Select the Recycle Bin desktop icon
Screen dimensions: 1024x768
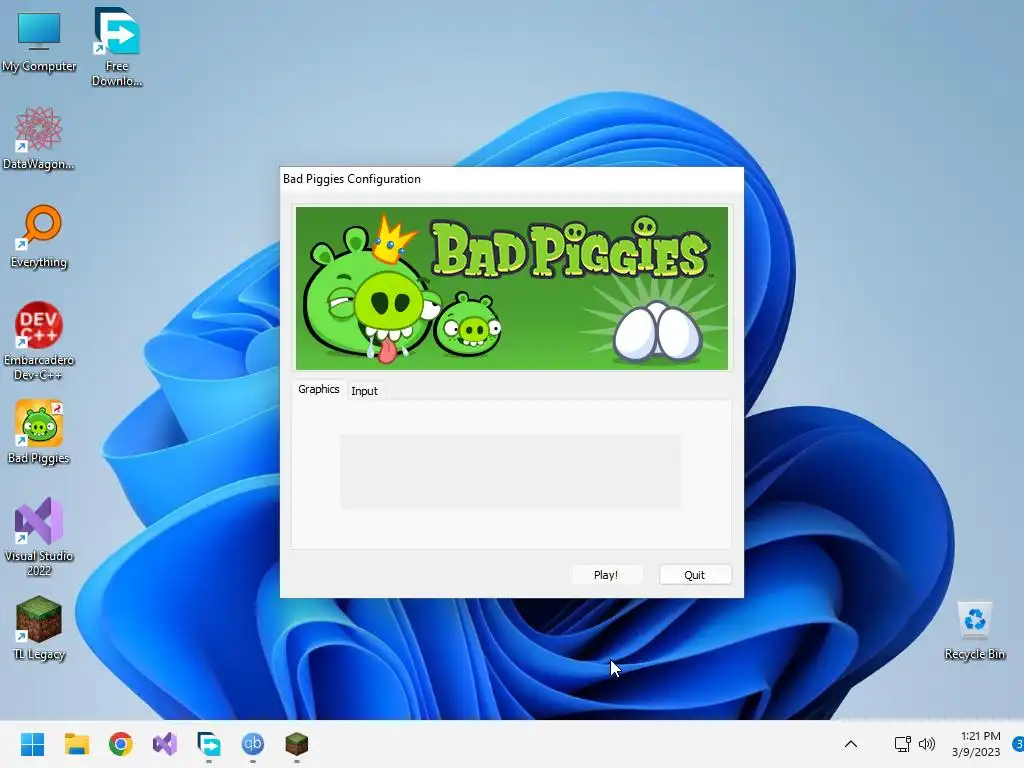pos(974,630)
